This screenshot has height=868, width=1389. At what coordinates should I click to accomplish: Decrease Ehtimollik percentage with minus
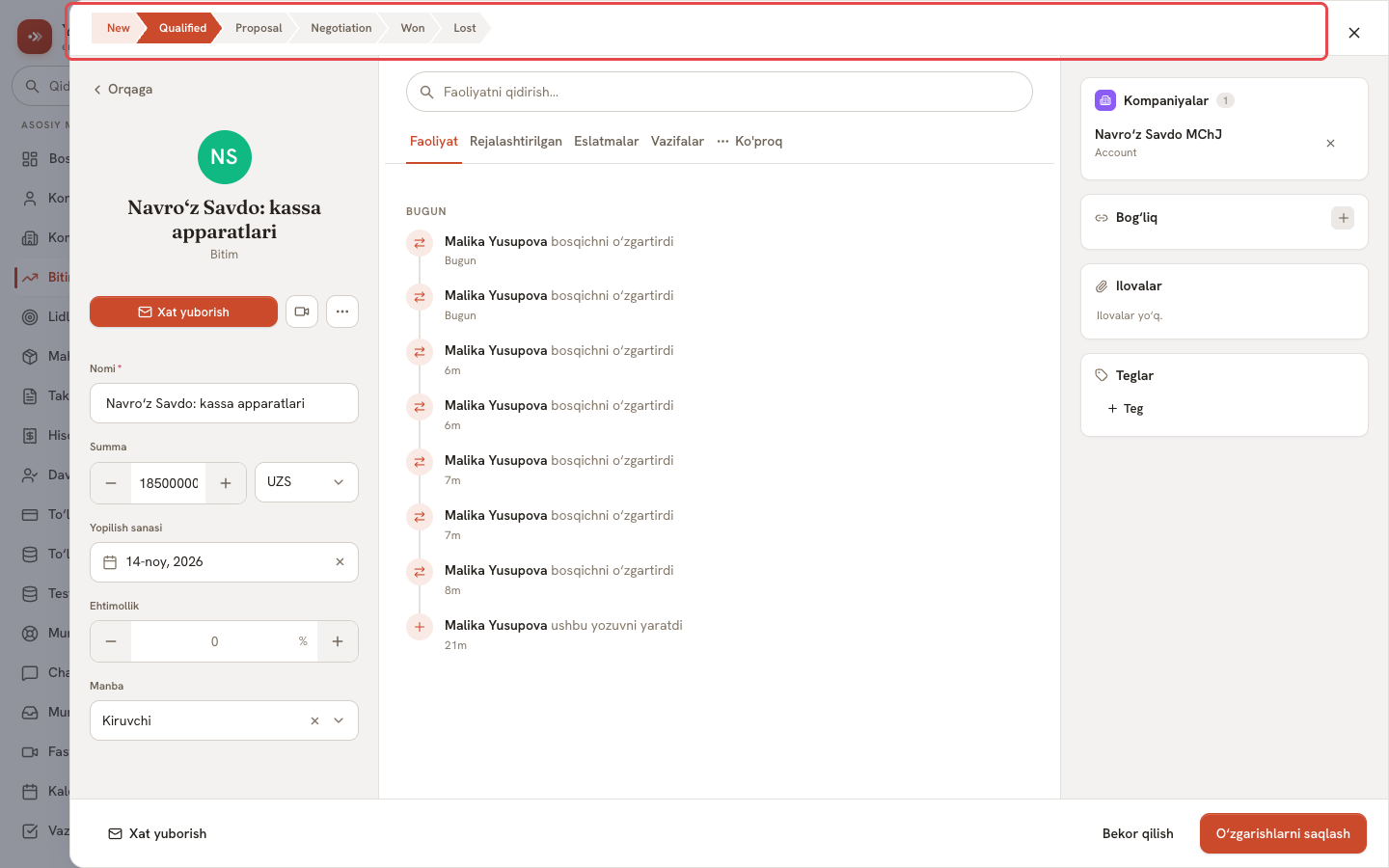tap(111, 641)
